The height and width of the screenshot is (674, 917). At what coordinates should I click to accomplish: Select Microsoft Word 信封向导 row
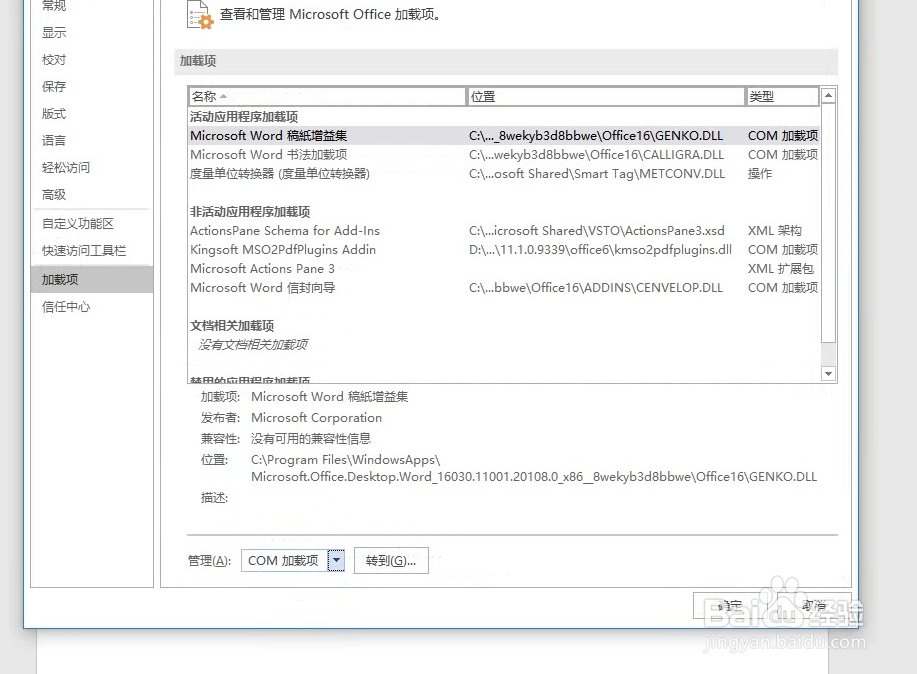[x=504, y=288]
